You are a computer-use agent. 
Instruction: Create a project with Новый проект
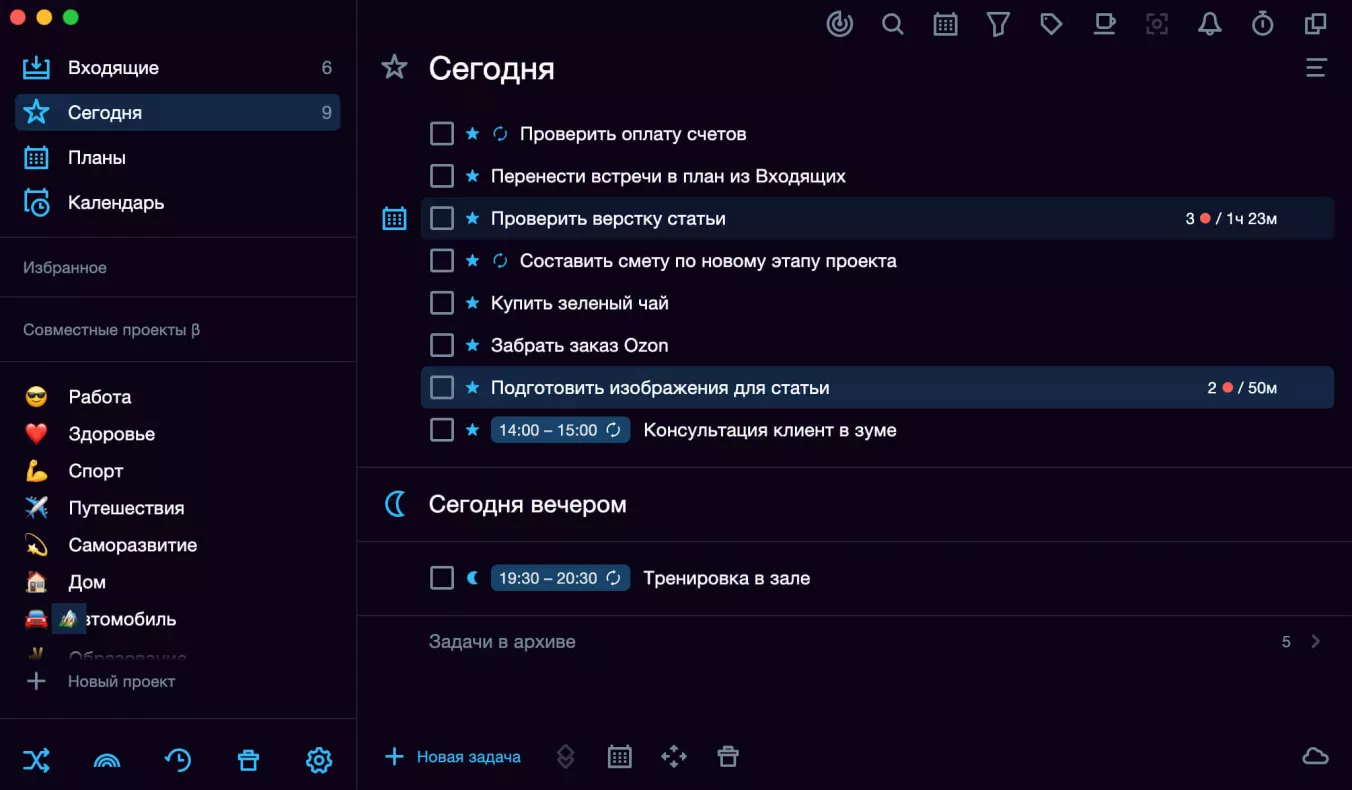tap(100, 681)
